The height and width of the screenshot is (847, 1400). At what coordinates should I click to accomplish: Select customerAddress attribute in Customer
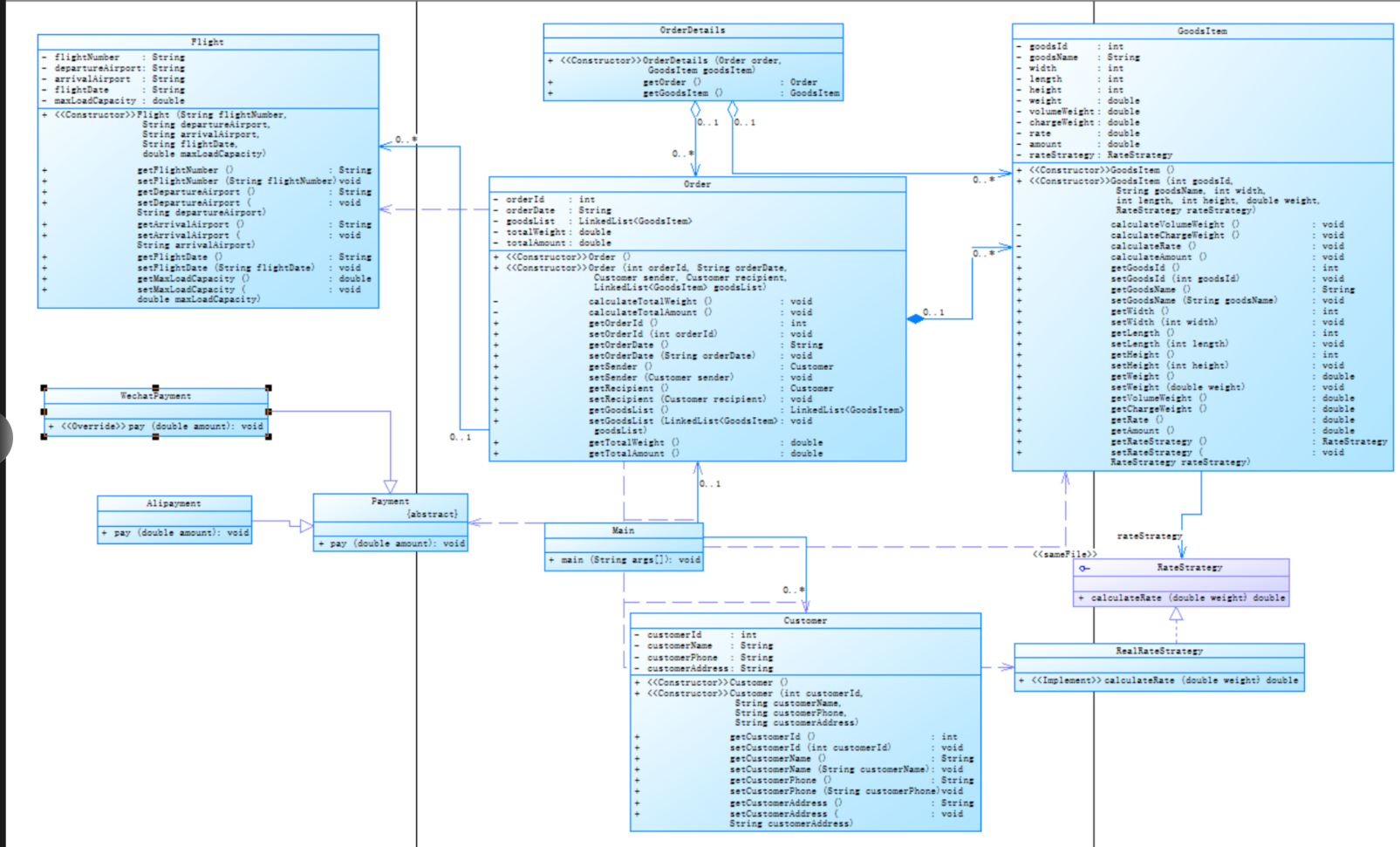[704, 668]
